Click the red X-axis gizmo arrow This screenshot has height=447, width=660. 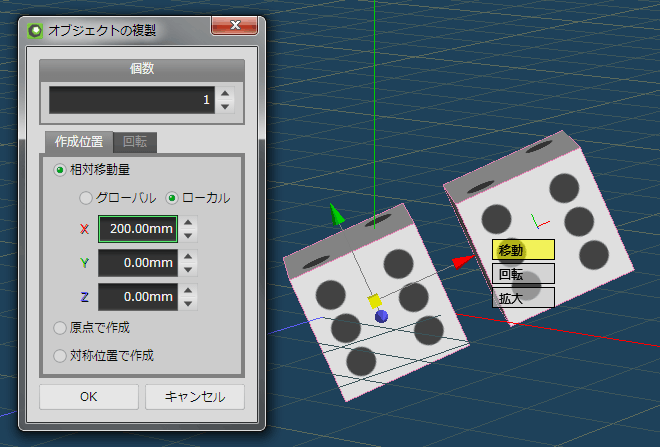463,262
